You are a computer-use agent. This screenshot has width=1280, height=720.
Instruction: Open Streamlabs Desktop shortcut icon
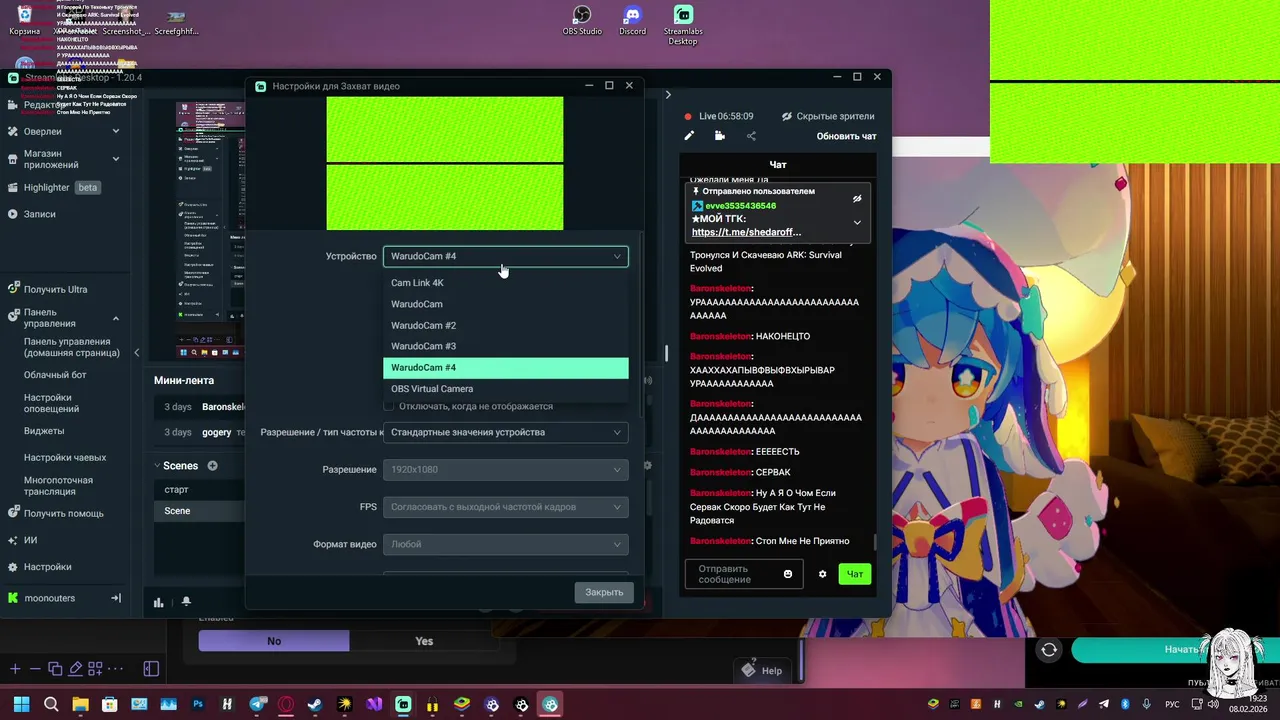pos(683,24)
